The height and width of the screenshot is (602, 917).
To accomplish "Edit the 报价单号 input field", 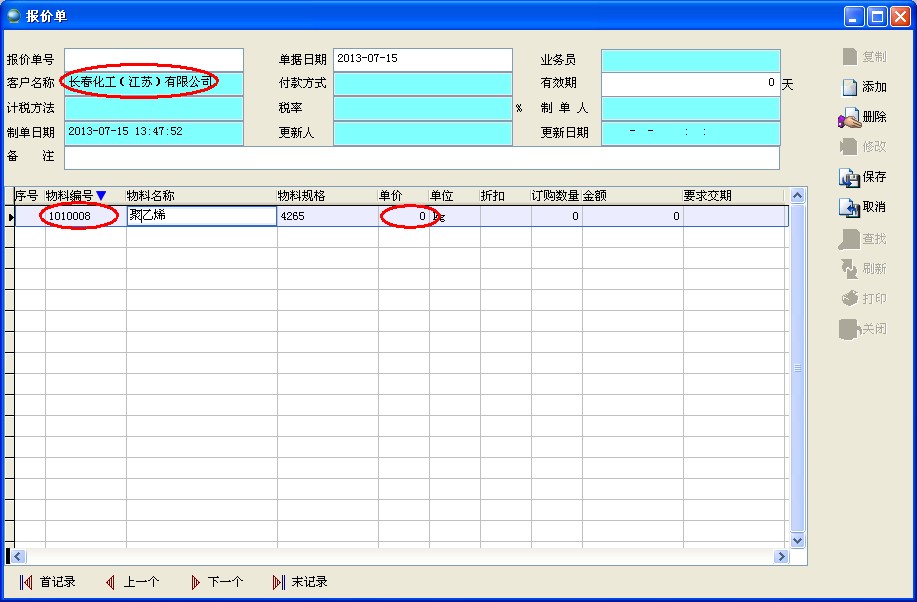I will coord(153,60).
